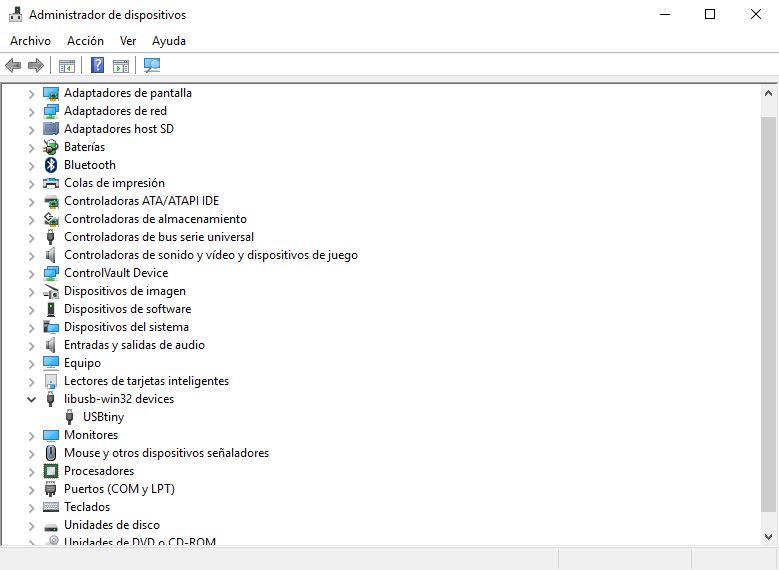Screen dimensions: 779x570
Task: Click the Dispositivos de software icon
Action: point(50,309)
